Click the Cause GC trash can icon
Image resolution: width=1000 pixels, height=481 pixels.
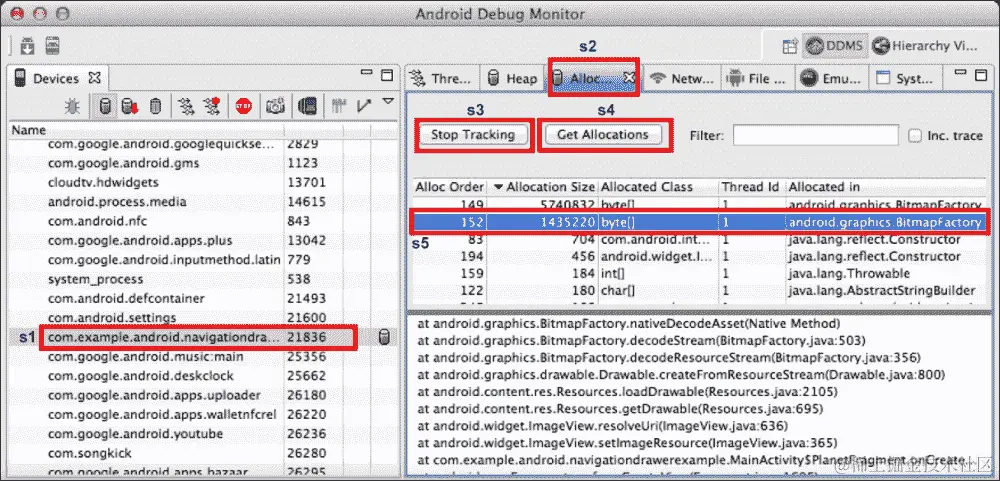tap(155, 106)
